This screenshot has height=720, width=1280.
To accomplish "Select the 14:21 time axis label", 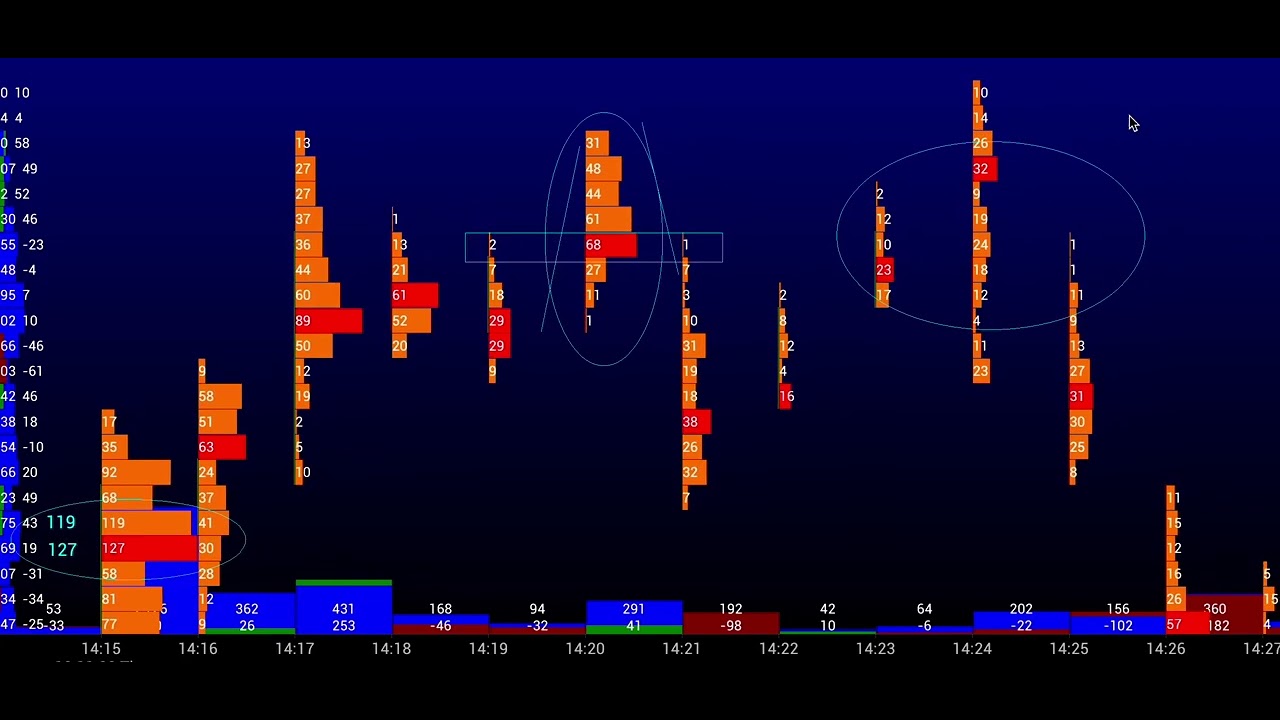I will (681, 649).
